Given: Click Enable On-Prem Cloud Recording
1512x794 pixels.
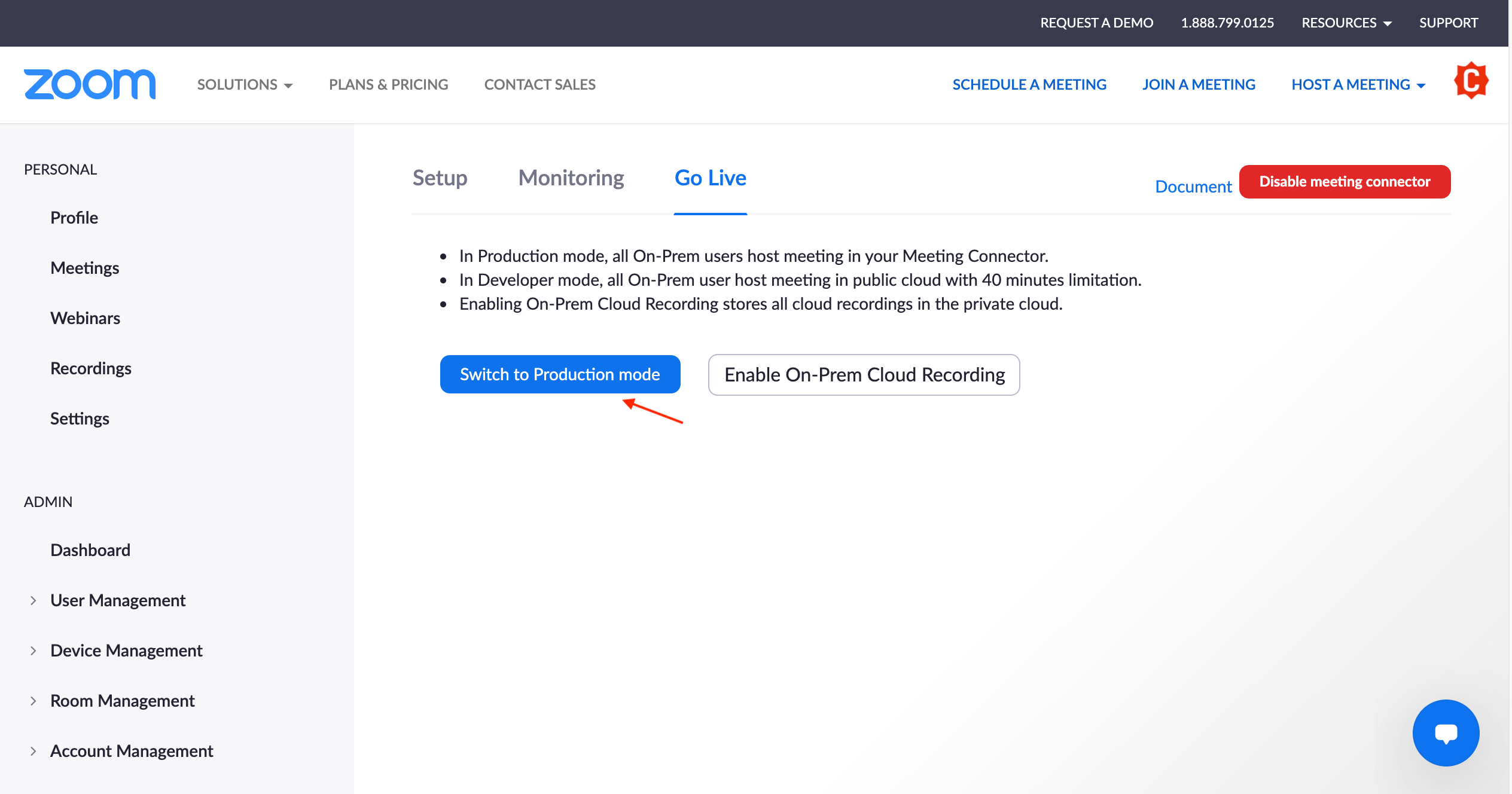Looking at the screenshot, I should tap(864, 375).
